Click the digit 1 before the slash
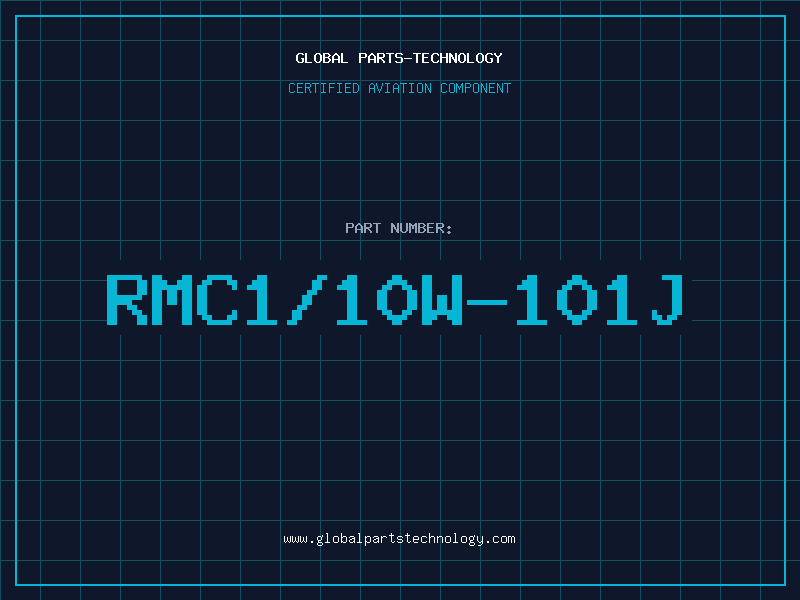This screenshot has height=600, width=800. tap(262, 300)
